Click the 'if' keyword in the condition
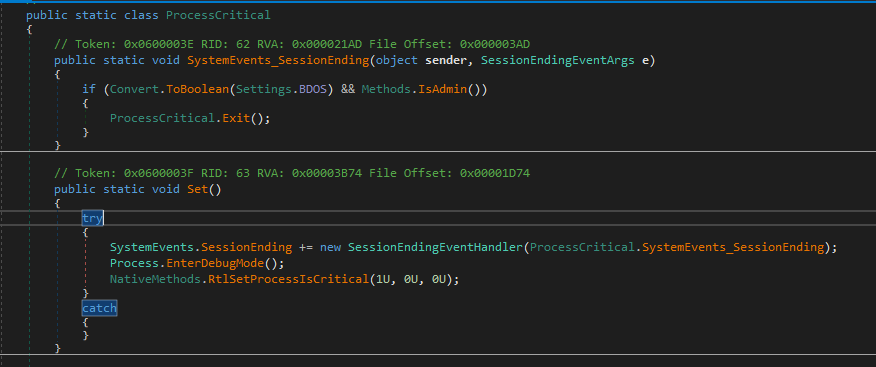 (89, 89)
